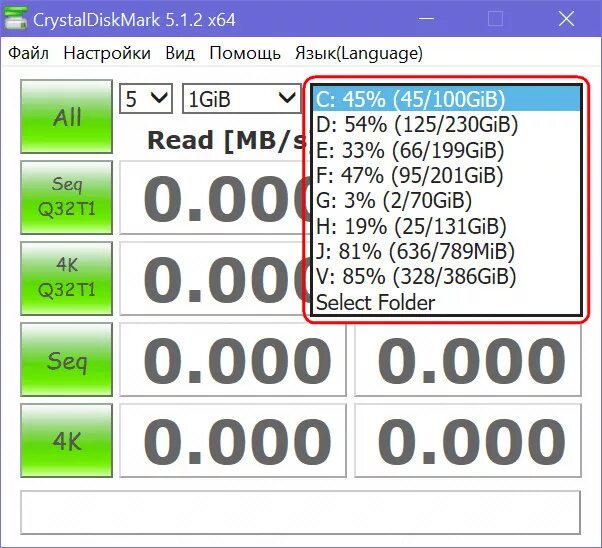Viewport: 602px width, 548px height.
Task: Select drive G: 3% (2/70GiB)
Action: pyautogui.click(x=447, y=200)
